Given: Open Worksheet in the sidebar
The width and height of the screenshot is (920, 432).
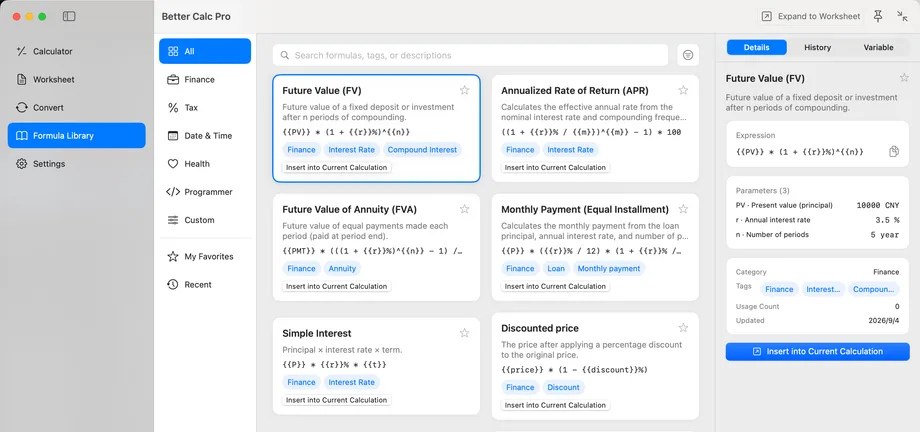Looking at the screenshot, I should click(x=76, y=79).
